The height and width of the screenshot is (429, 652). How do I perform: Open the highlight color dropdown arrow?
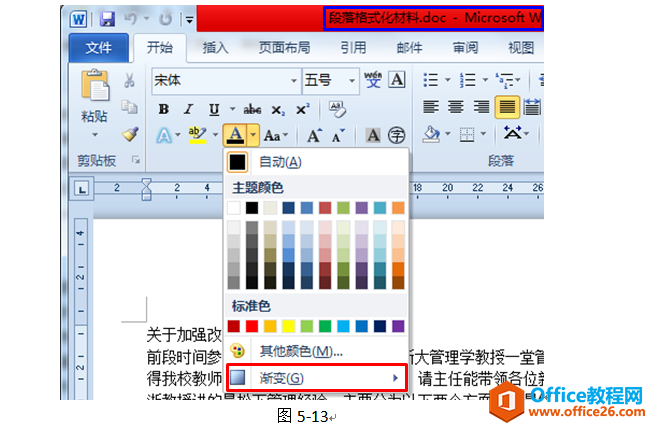[215, 135]
